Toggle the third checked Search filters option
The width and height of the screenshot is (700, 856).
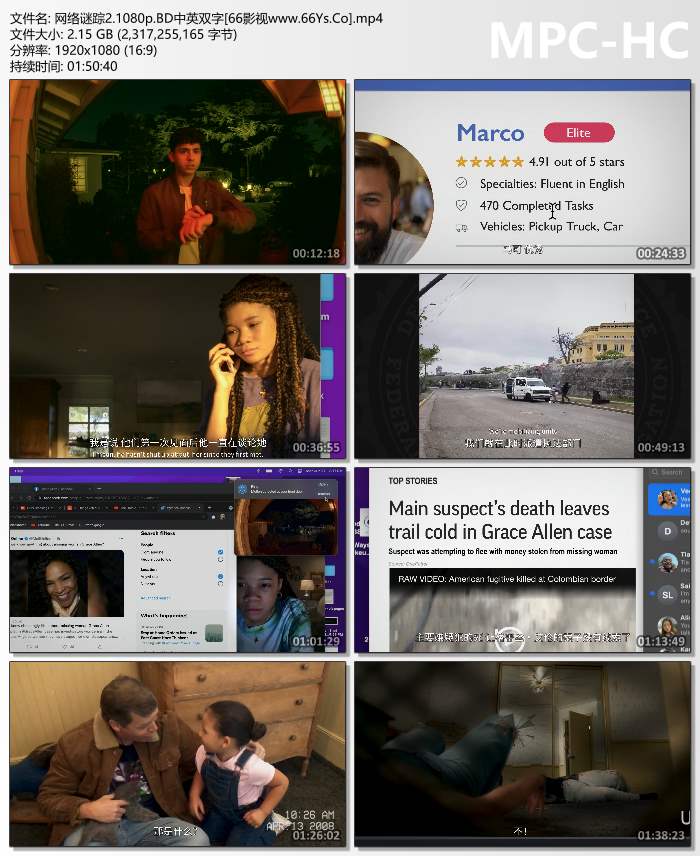click(x=220, y=576)
